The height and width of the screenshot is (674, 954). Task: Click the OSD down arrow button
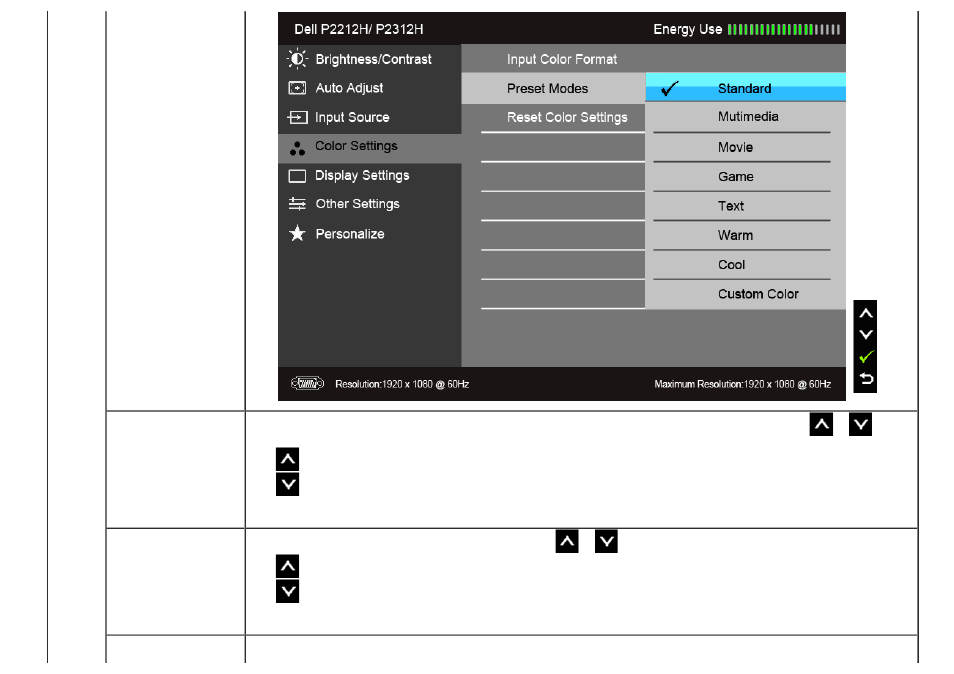pyautogui.click(x=866, y=335)
